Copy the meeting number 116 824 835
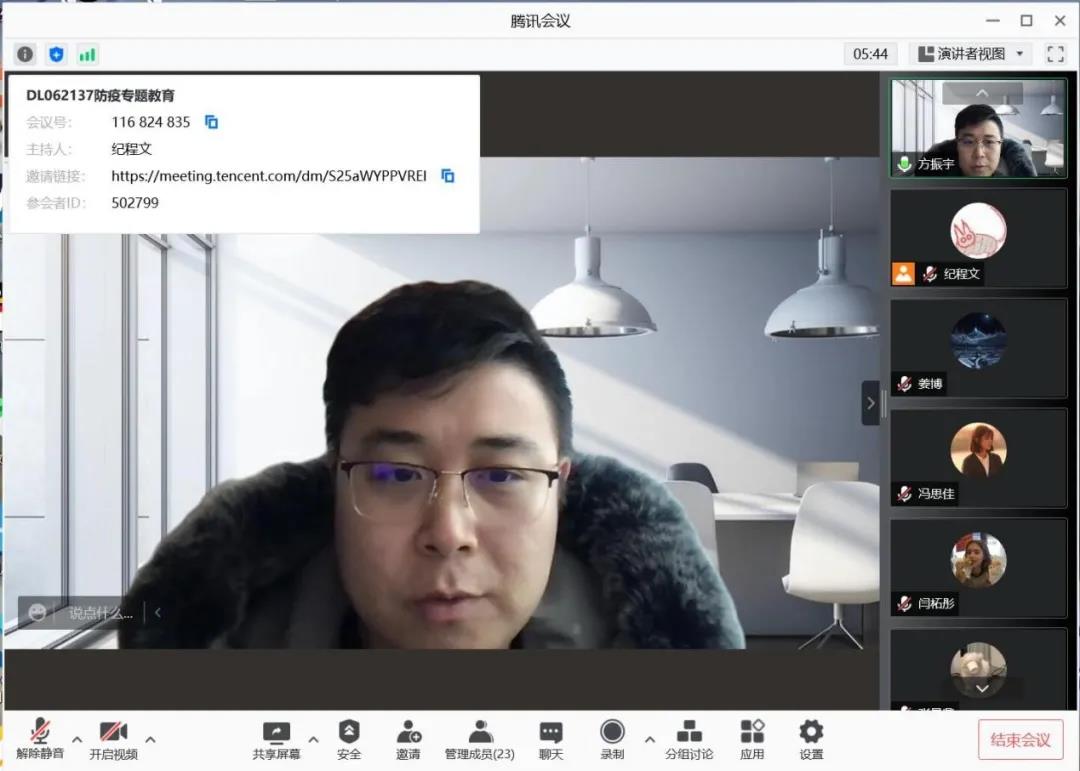The height and width of the screenshot is (771, 1080). [x=211, y=122]
